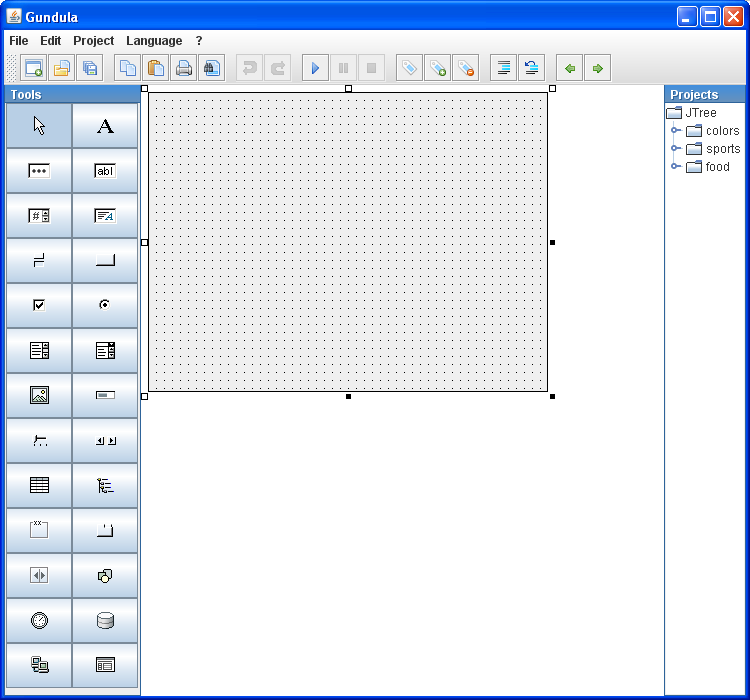Image resolution: width=750 pixels, height=700 pixels.
Task: Choose the shapes drawing tool
Action: [x=105, y=575]
